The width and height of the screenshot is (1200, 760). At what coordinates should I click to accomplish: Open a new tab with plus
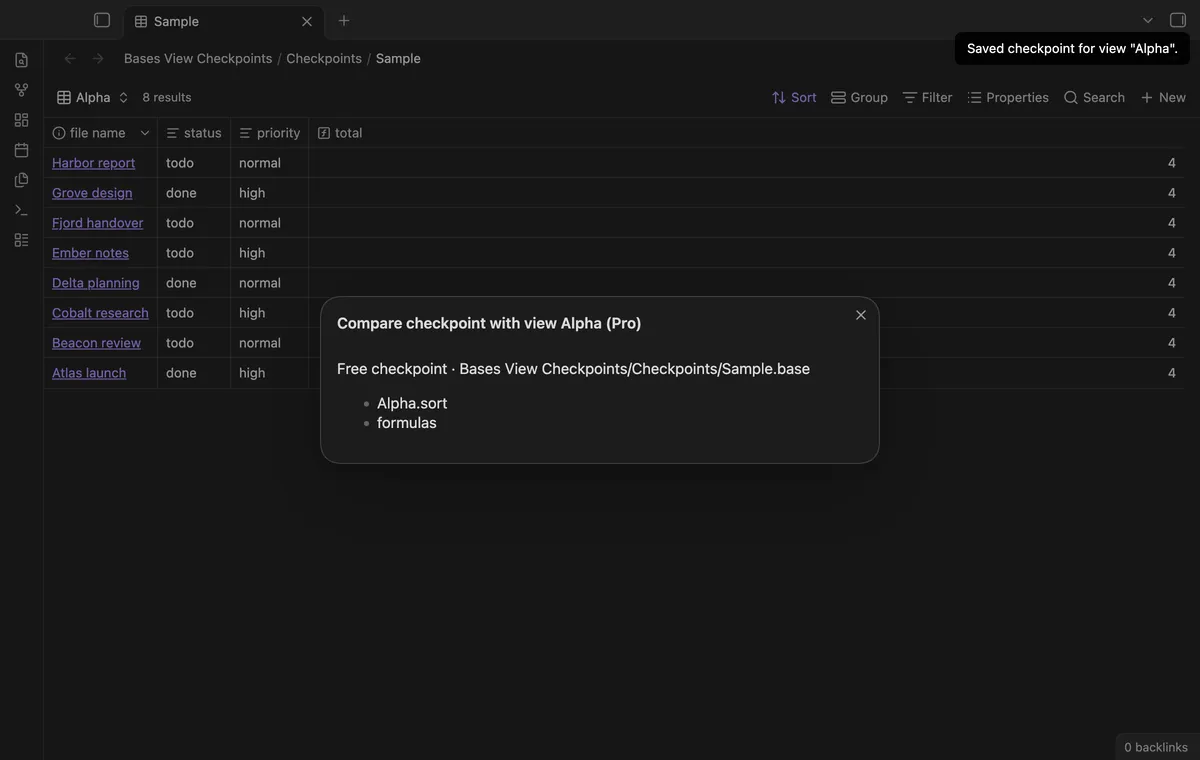point(344,20)
